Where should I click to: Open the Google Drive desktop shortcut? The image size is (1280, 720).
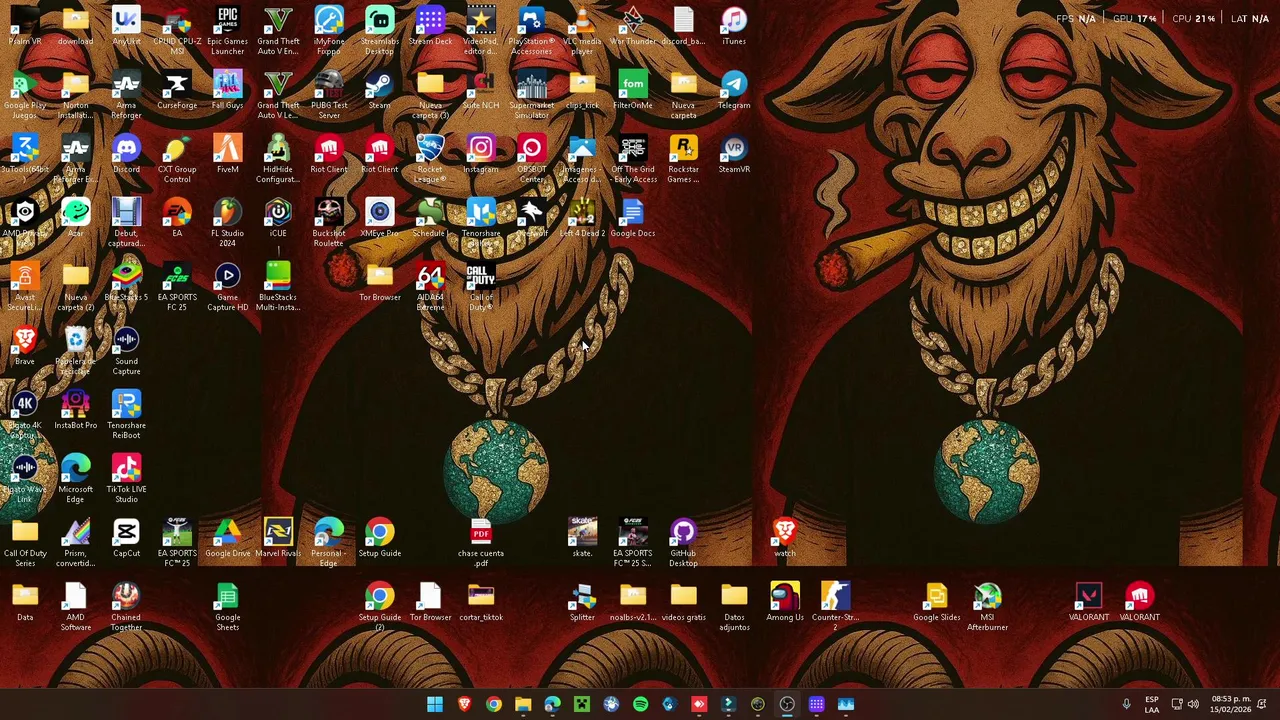pyautogui.click(x=227, y=538)
